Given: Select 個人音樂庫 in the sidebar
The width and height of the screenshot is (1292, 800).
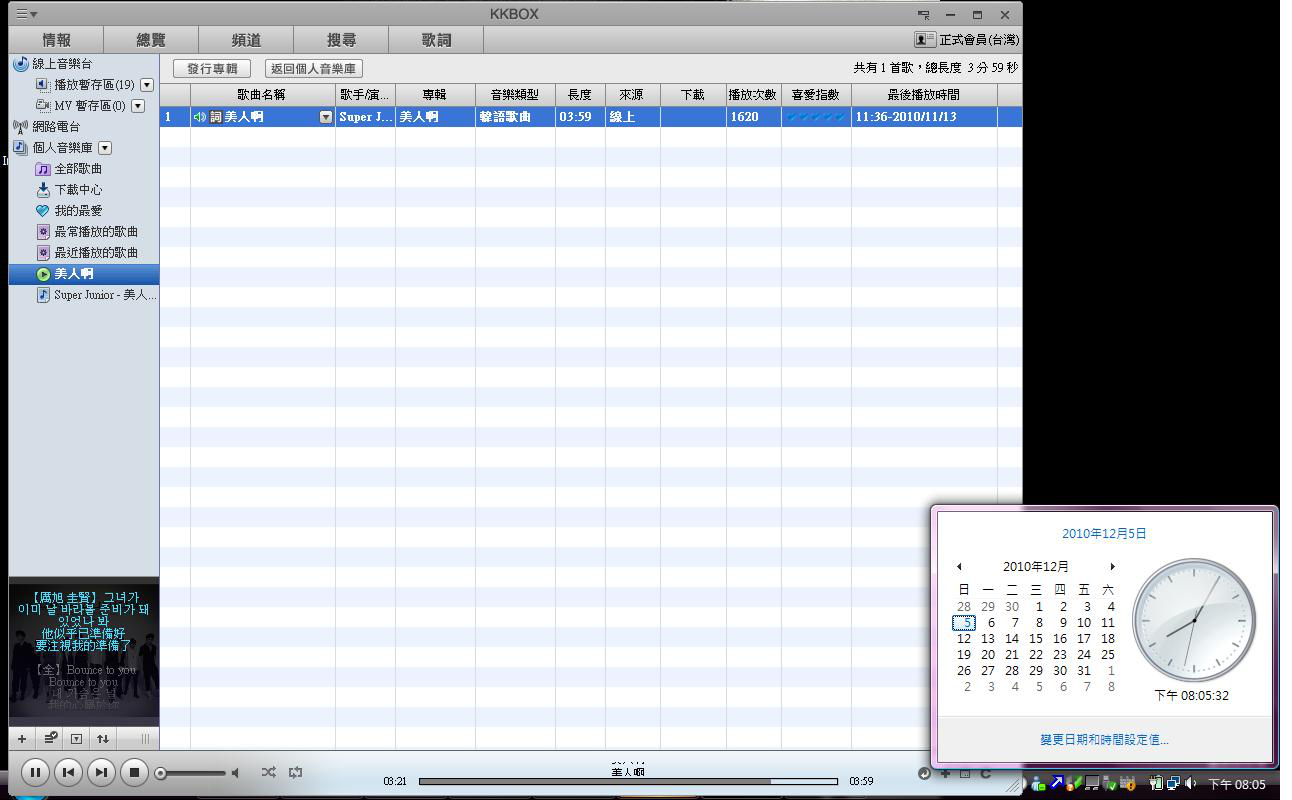Looking at the screenshot, I should coord(54,148).
